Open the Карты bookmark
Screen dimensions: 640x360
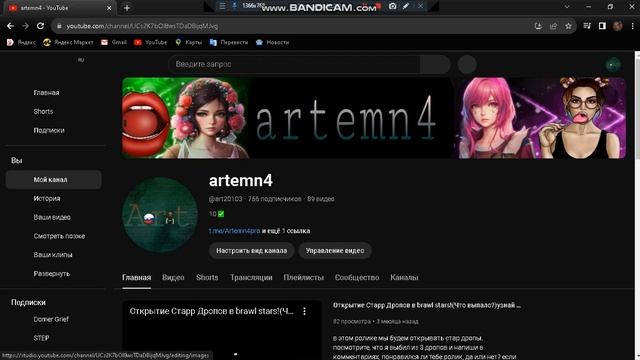pyautogui.click(x=189, y=42)
